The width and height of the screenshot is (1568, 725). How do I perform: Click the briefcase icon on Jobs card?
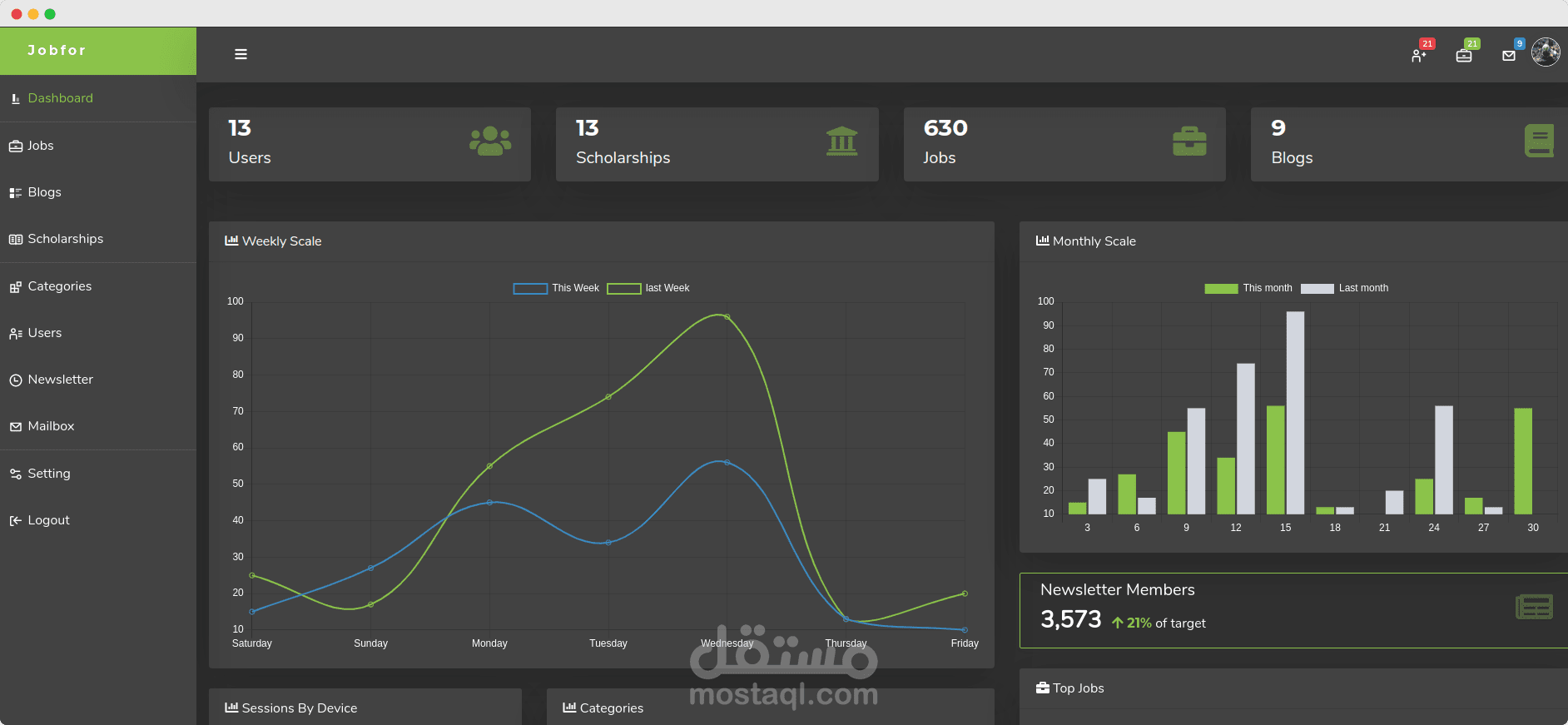coord(1189,141)
